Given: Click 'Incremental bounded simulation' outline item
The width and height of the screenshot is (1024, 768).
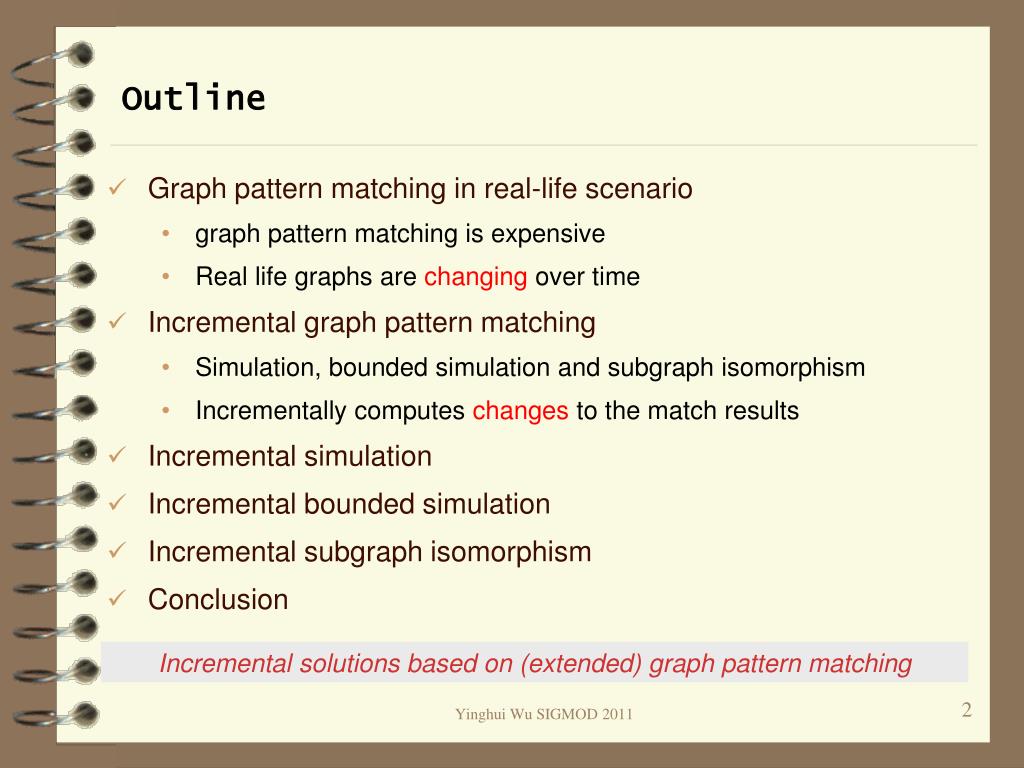Looking at the screenshot, I should (349, 504).
